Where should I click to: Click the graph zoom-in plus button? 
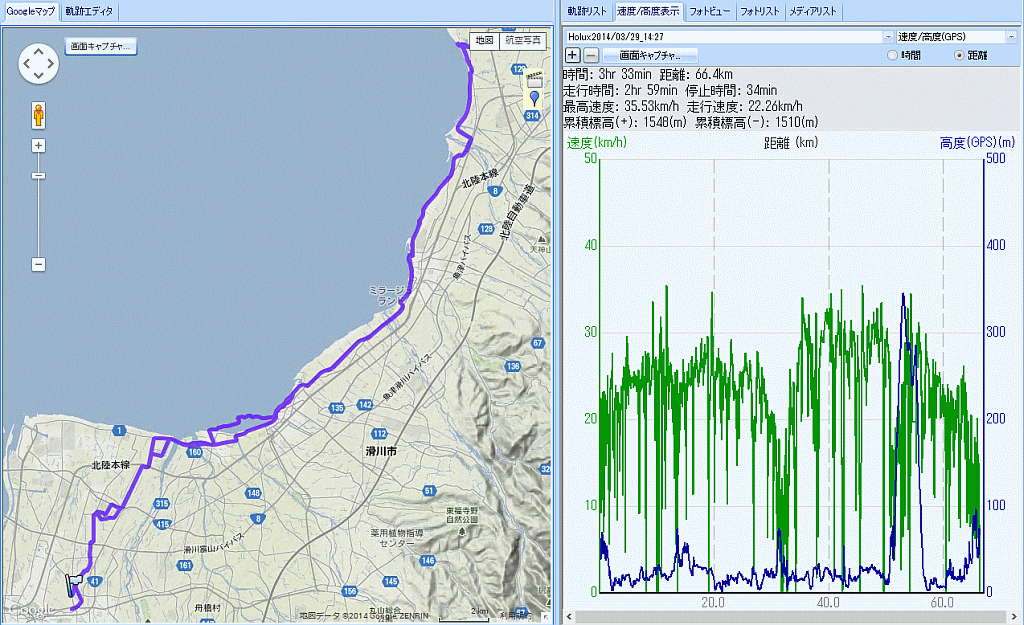(x=573, y=55)
